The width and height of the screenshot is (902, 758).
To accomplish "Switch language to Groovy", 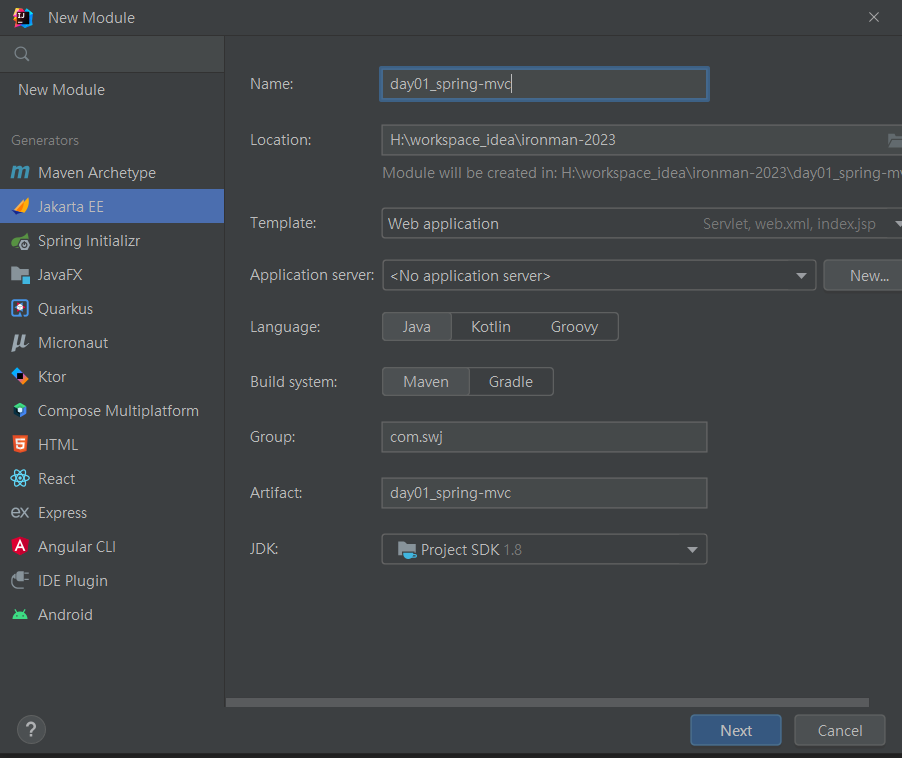I will pyautogui.click(x=574, y=327).
